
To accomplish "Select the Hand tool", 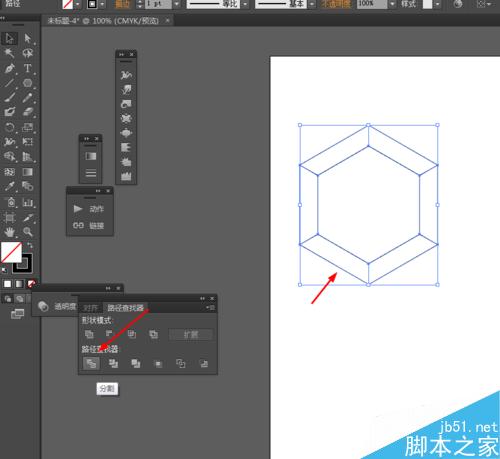I will click(x=9, y=232).
